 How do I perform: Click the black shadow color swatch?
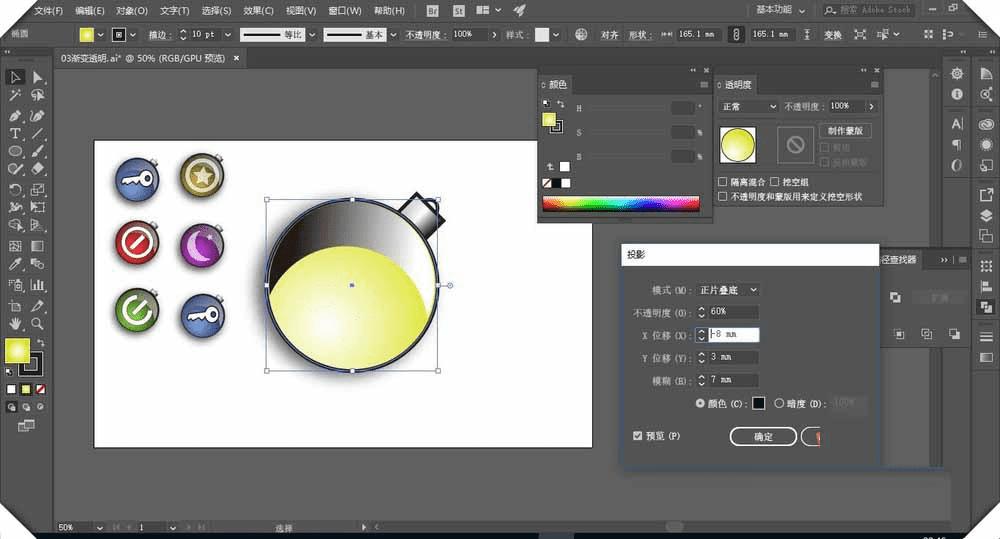pos(758,403)
